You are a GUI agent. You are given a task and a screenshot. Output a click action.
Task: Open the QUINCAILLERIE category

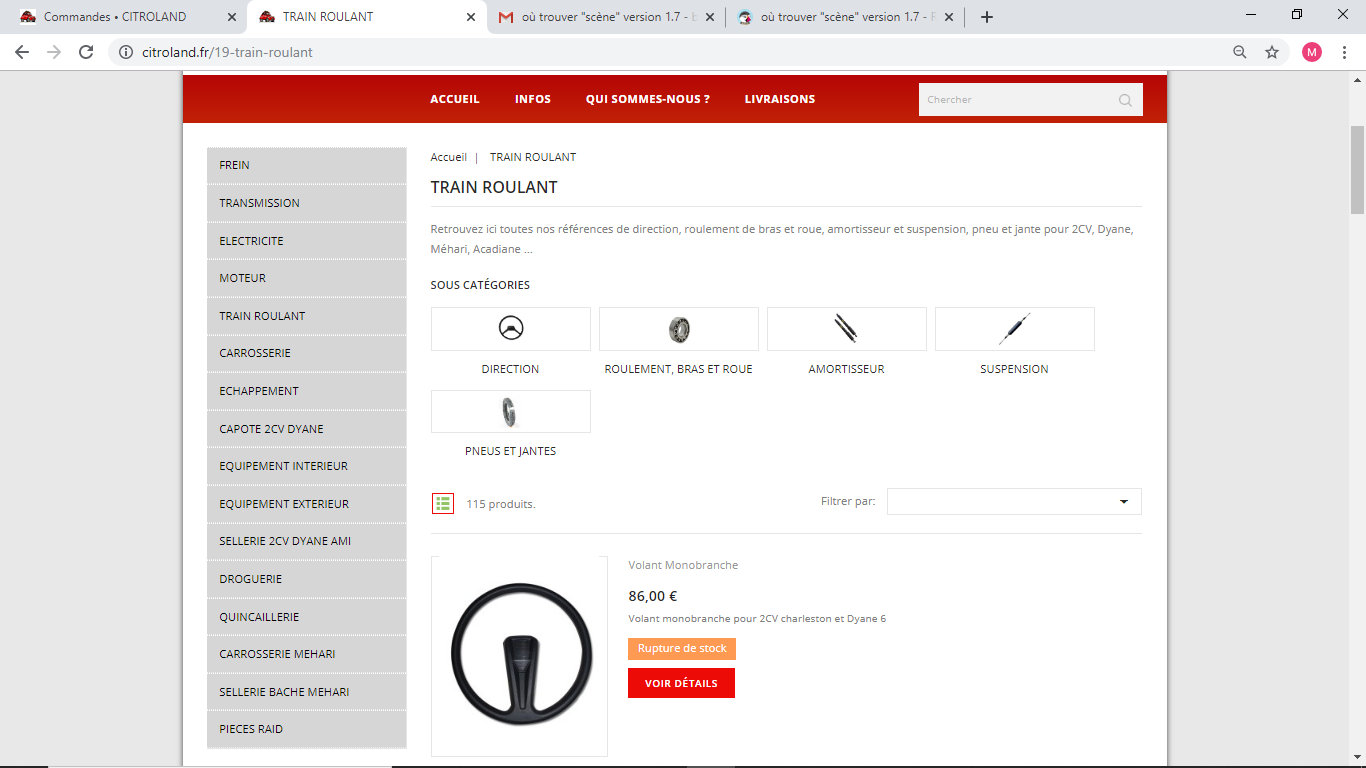[x=307, y=617]
